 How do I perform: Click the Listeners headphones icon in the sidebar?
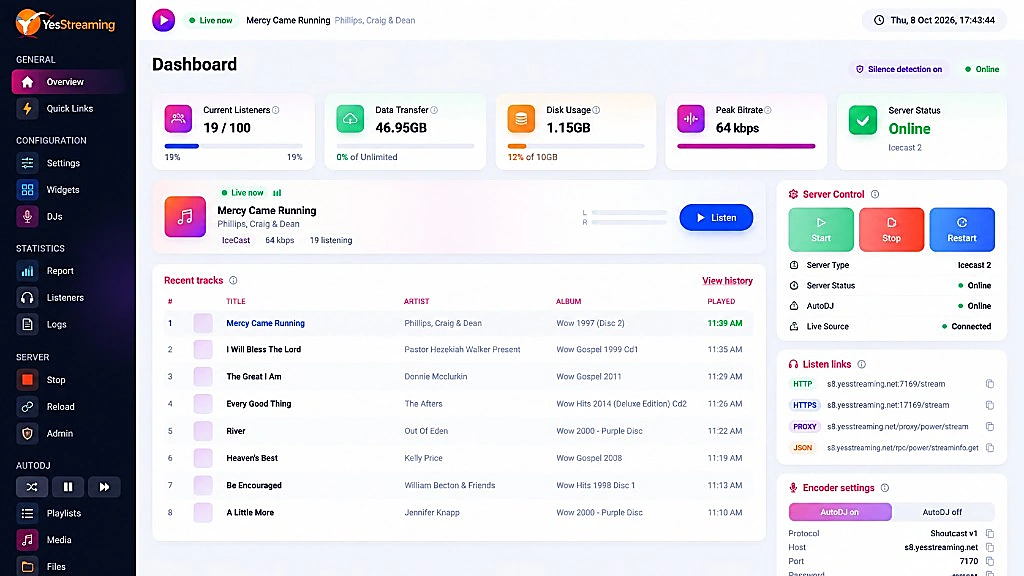tap(27, 297)
